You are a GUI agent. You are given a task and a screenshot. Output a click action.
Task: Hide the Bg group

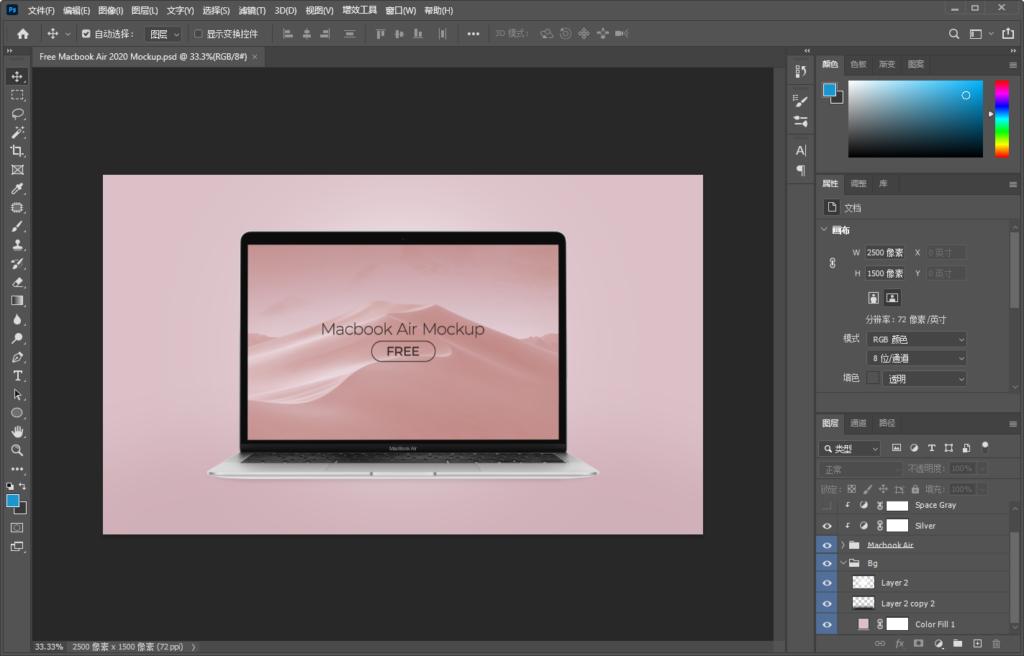coord(827,563)
